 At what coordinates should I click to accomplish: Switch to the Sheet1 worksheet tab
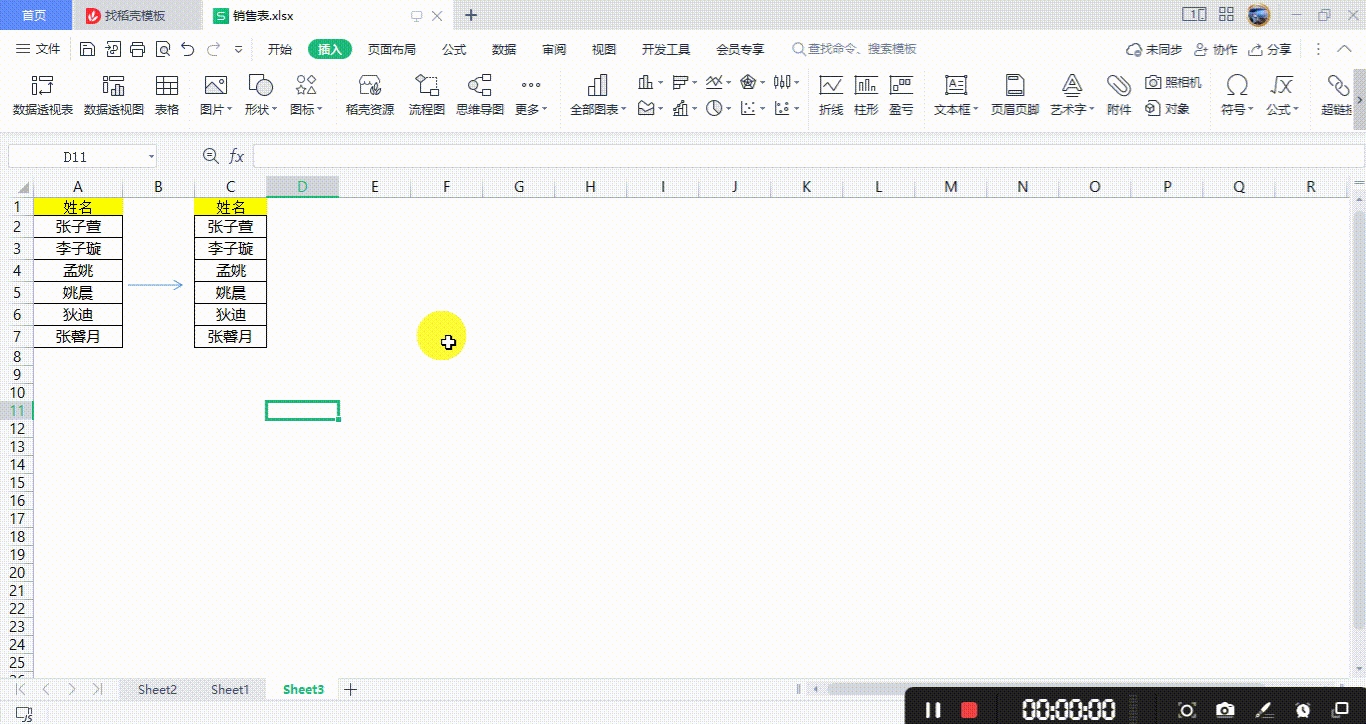tap(229, 689)
